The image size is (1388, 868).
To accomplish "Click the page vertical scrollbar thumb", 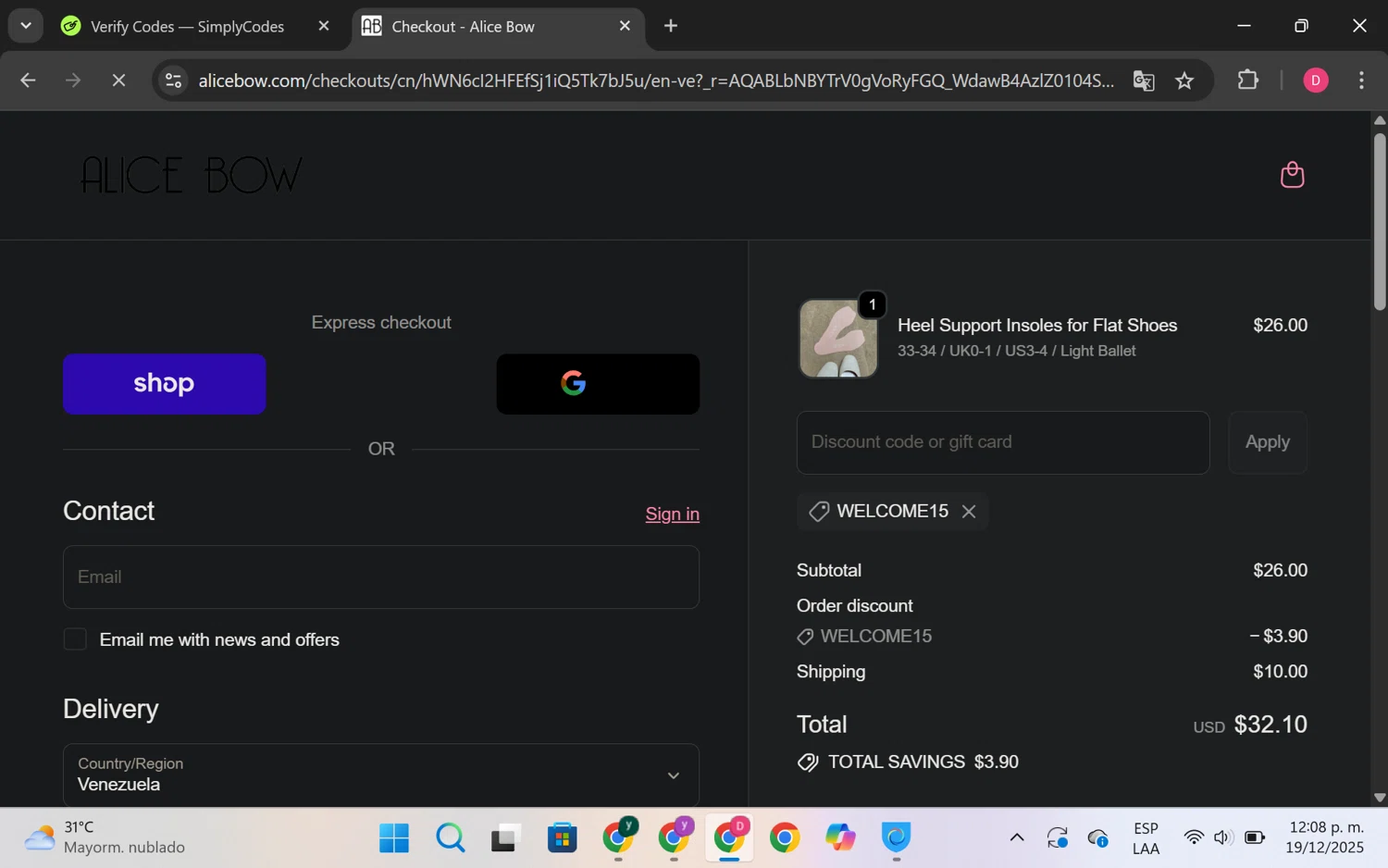I will click(1380, 221).
